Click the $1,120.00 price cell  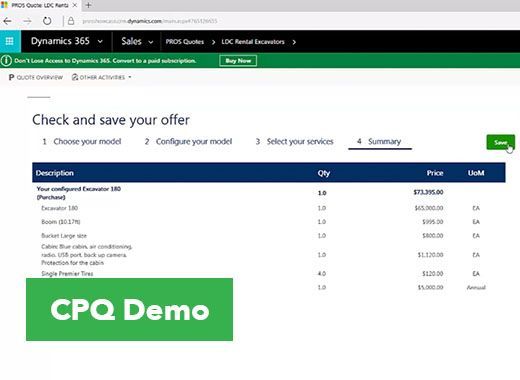point(431,255)
